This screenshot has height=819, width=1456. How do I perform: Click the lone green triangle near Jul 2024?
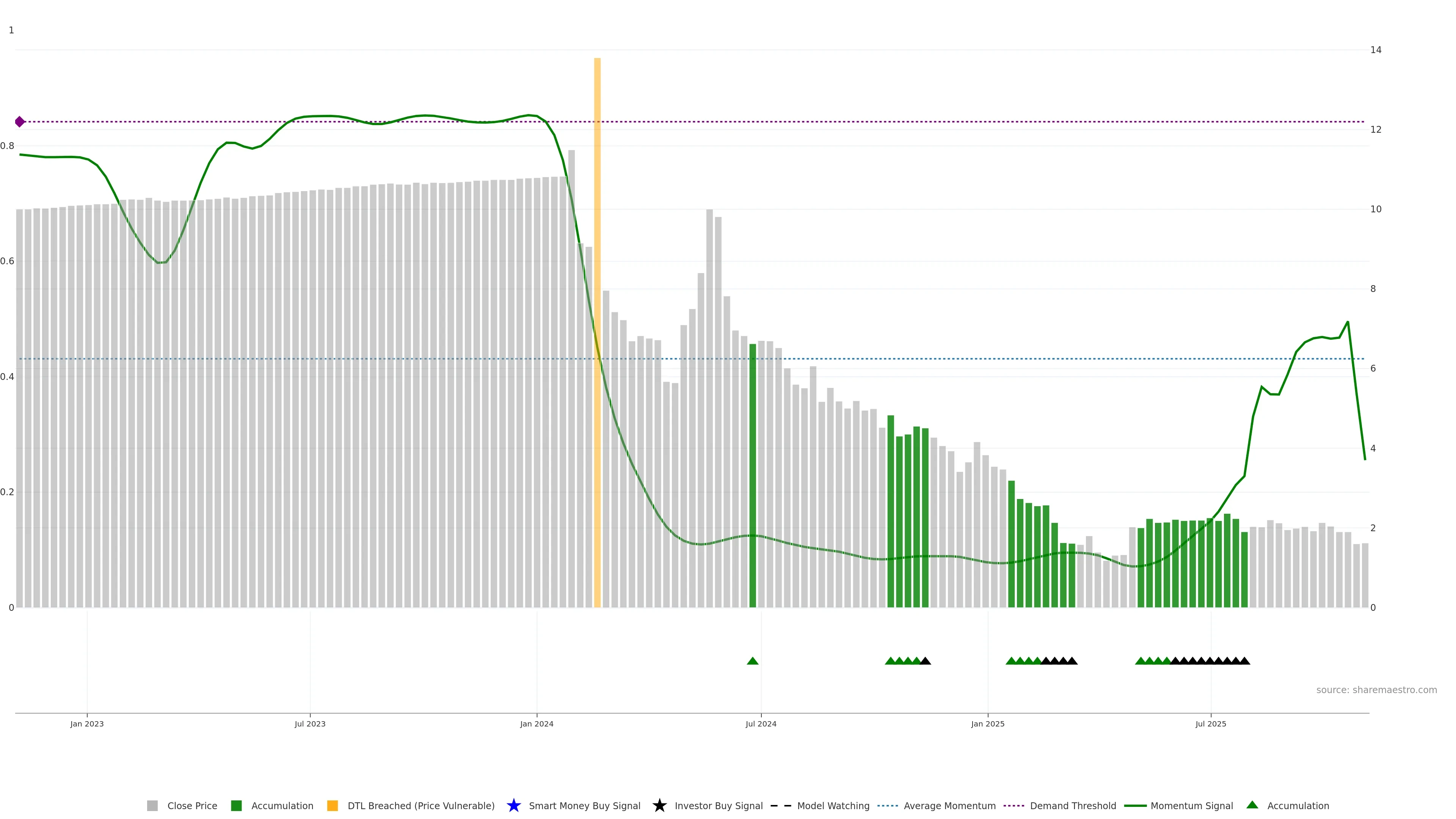(752, 661)
